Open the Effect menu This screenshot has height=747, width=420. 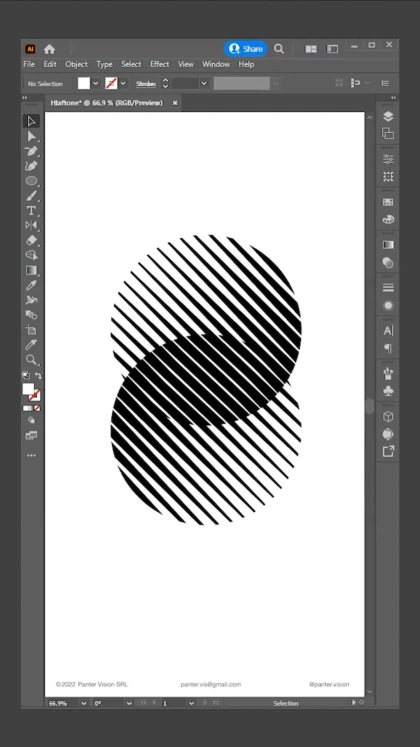(160, 64)
